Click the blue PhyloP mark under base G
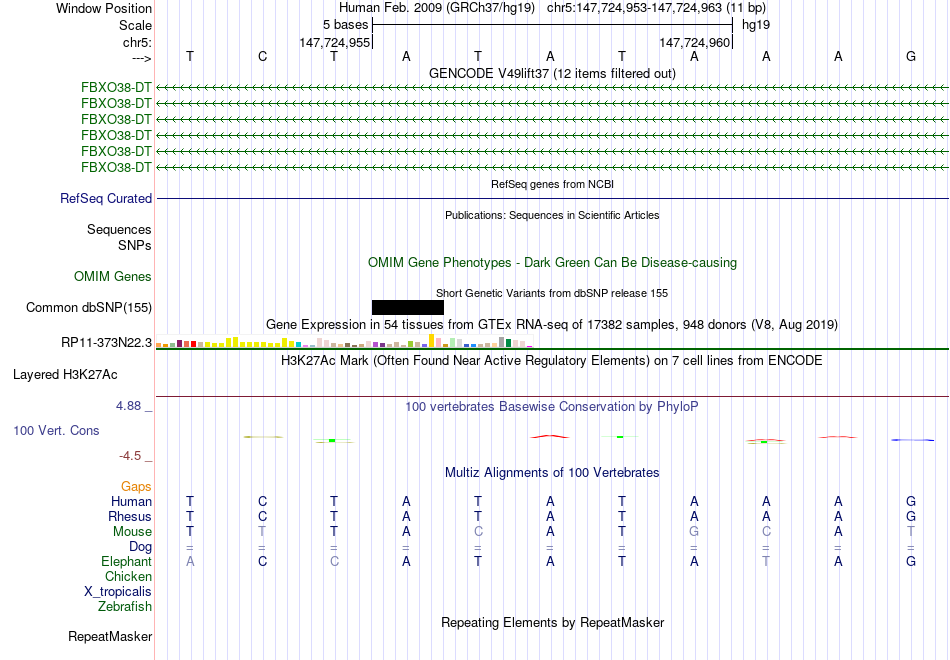Image resolution: width=950 pixels, height=660 pixels. coord(912,440)
